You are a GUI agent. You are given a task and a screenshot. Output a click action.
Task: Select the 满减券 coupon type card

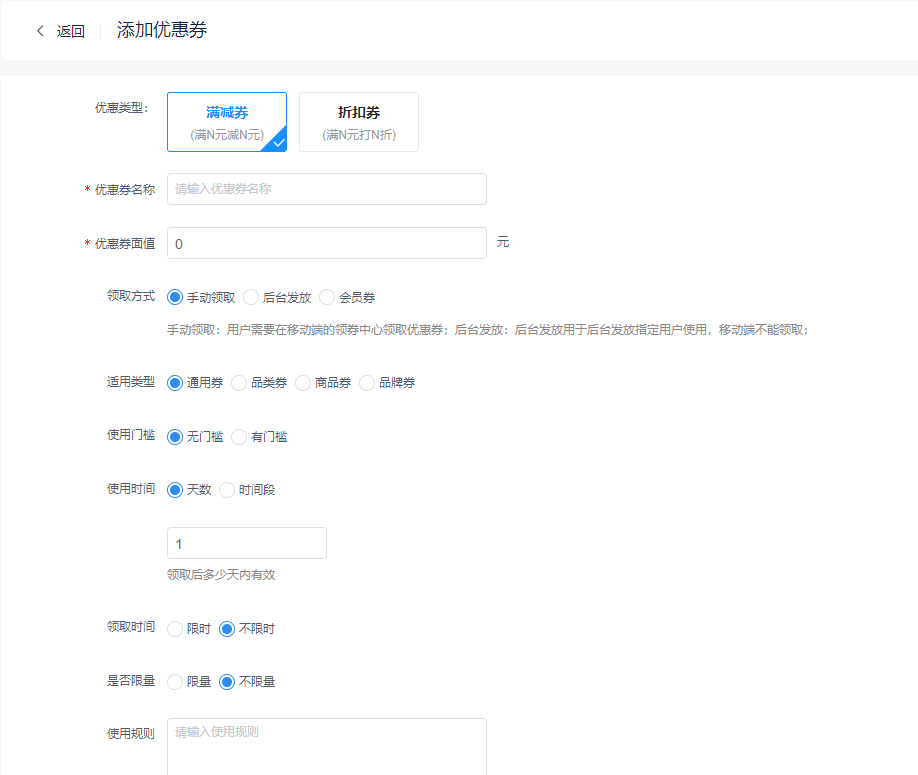[x=227, y=122]
